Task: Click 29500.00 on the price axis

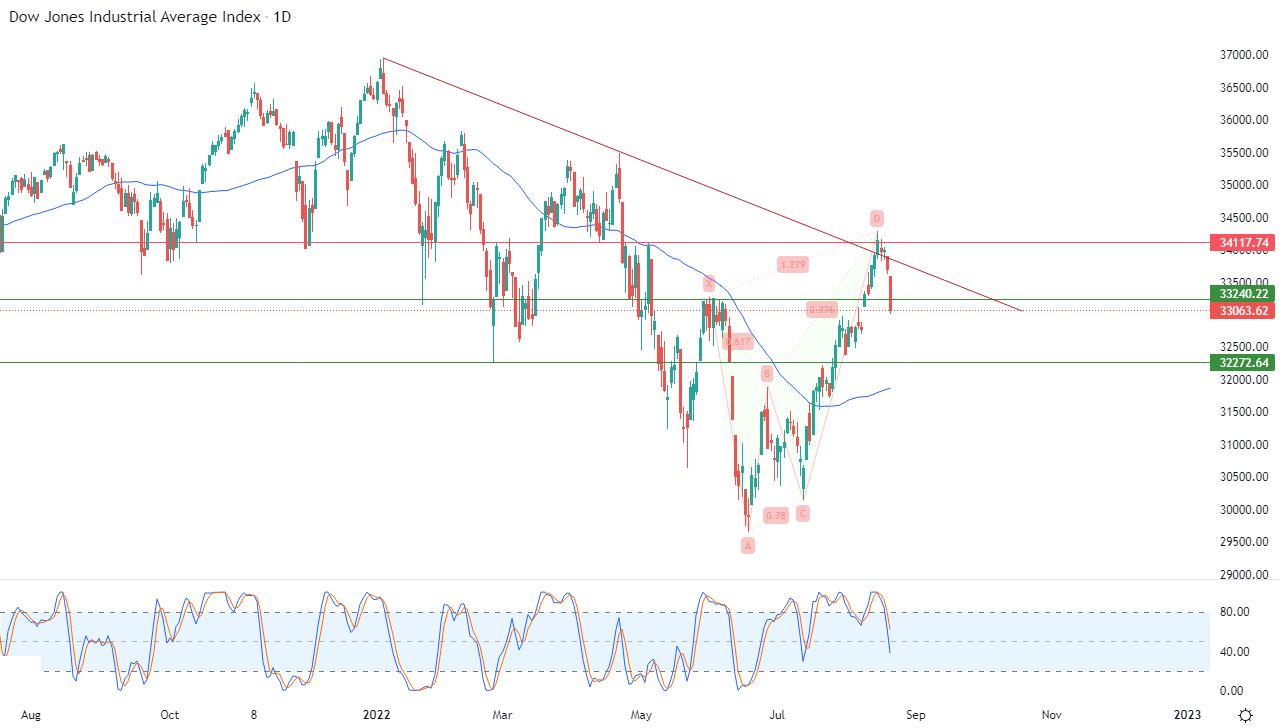Action: 1243,542
